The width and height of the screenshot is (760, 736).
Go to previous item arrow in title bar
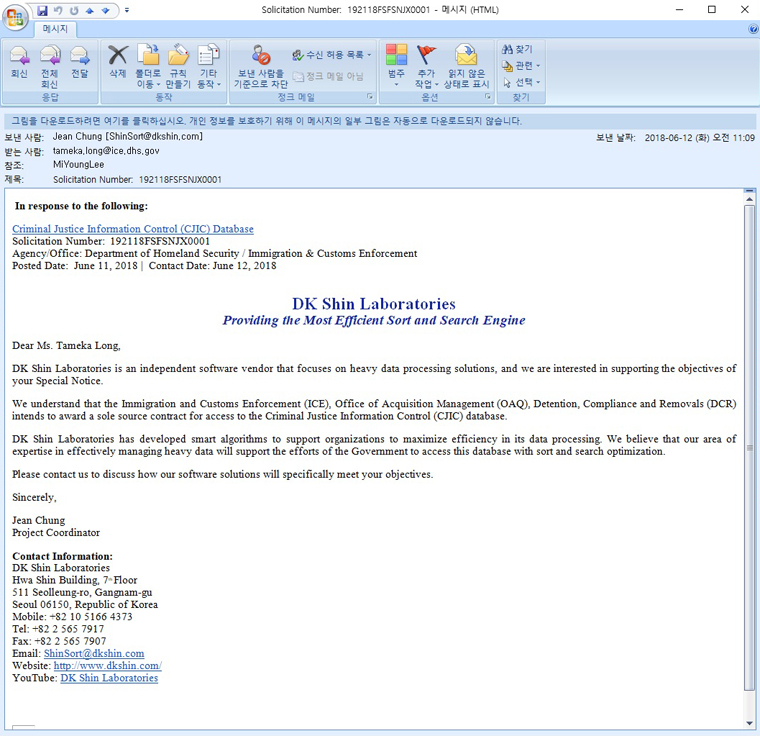(90, 10)
